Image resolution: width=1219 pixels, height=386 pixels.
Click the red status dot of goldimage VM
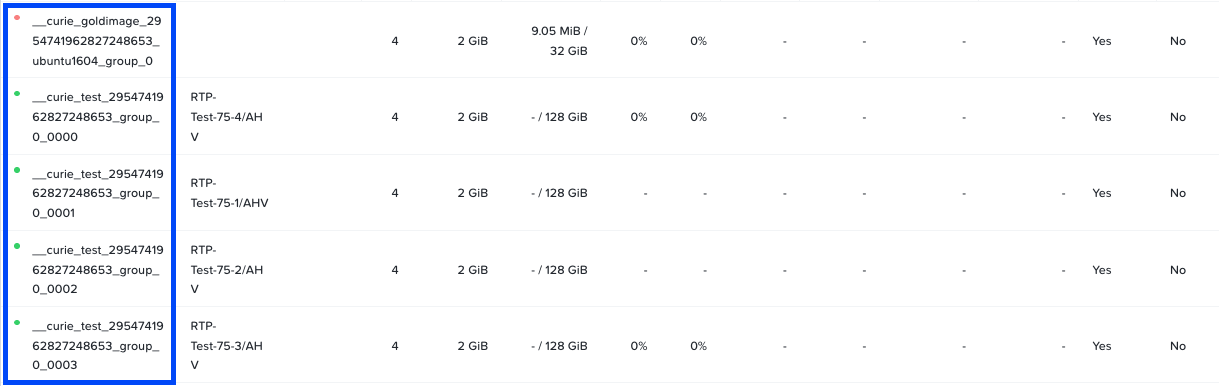click(17, 18)
